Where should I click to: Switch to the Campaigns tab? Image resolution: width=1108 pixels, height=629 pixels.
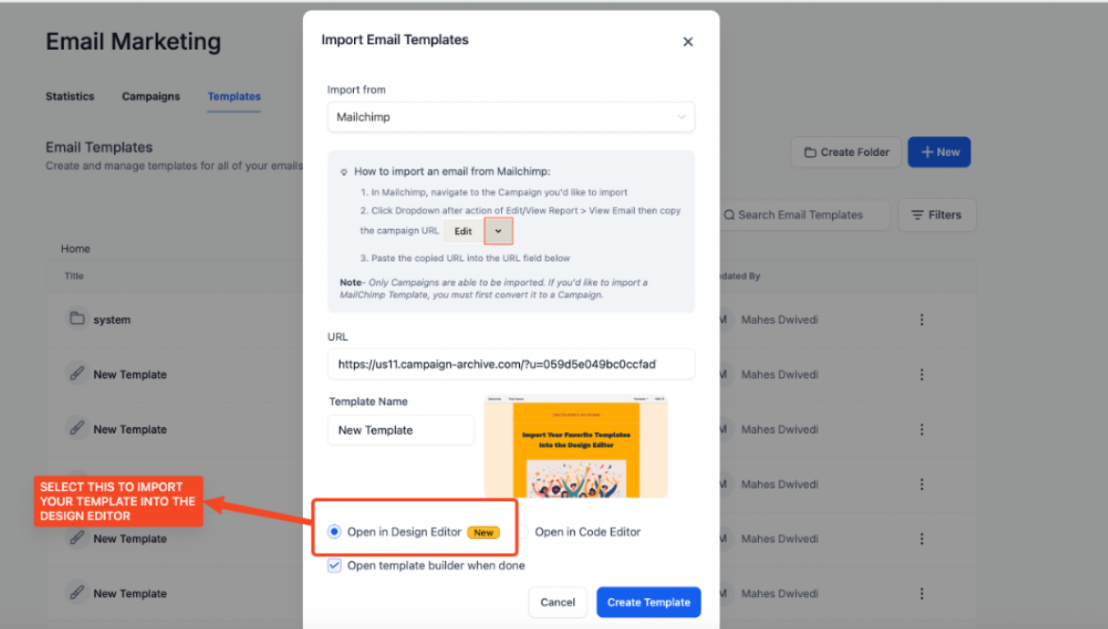(151, 96)
